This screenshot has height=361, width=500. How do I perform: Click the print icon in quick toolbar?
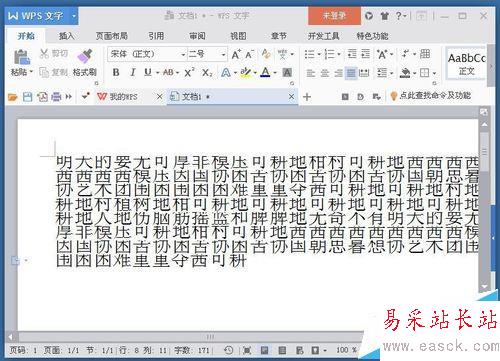(56, 97)
